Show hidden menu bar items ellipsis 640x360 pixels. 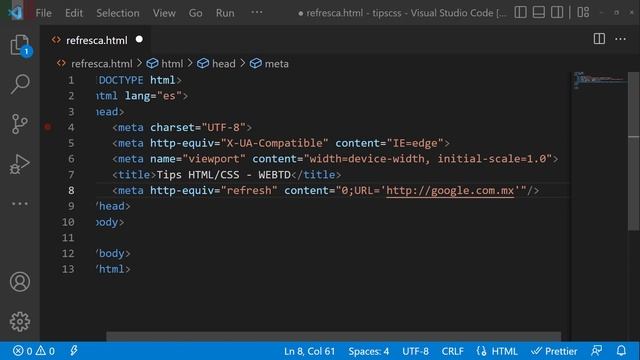(257, 12)
